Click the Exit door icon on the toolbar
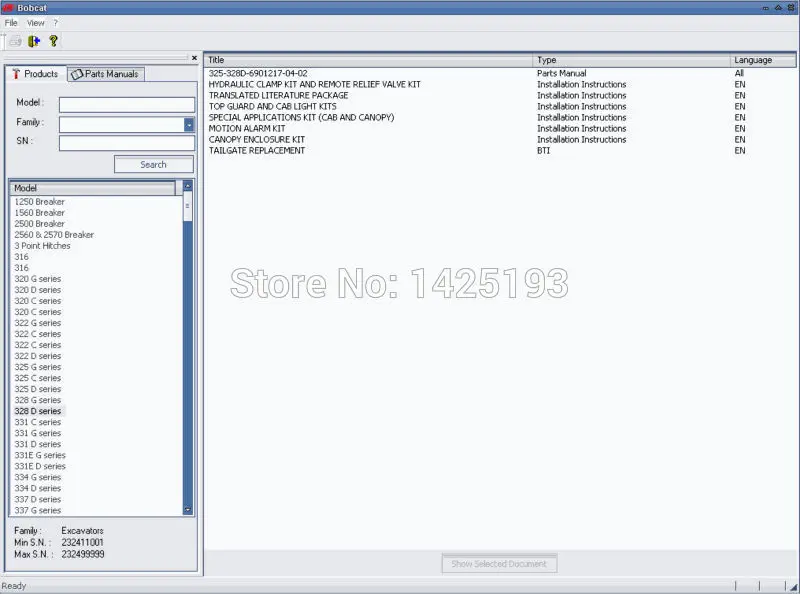800x594 pixels. click(32, 41)
